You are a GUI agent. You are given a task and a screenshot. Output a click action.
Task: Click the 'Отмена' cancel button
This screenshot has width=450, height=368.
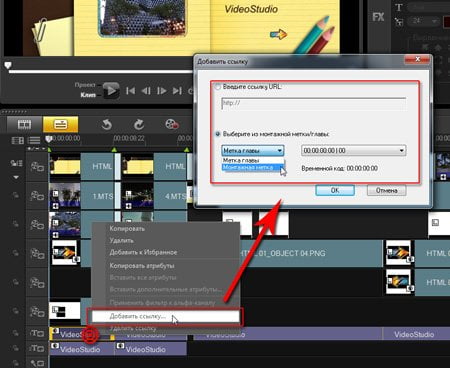[x=387, y=190]
